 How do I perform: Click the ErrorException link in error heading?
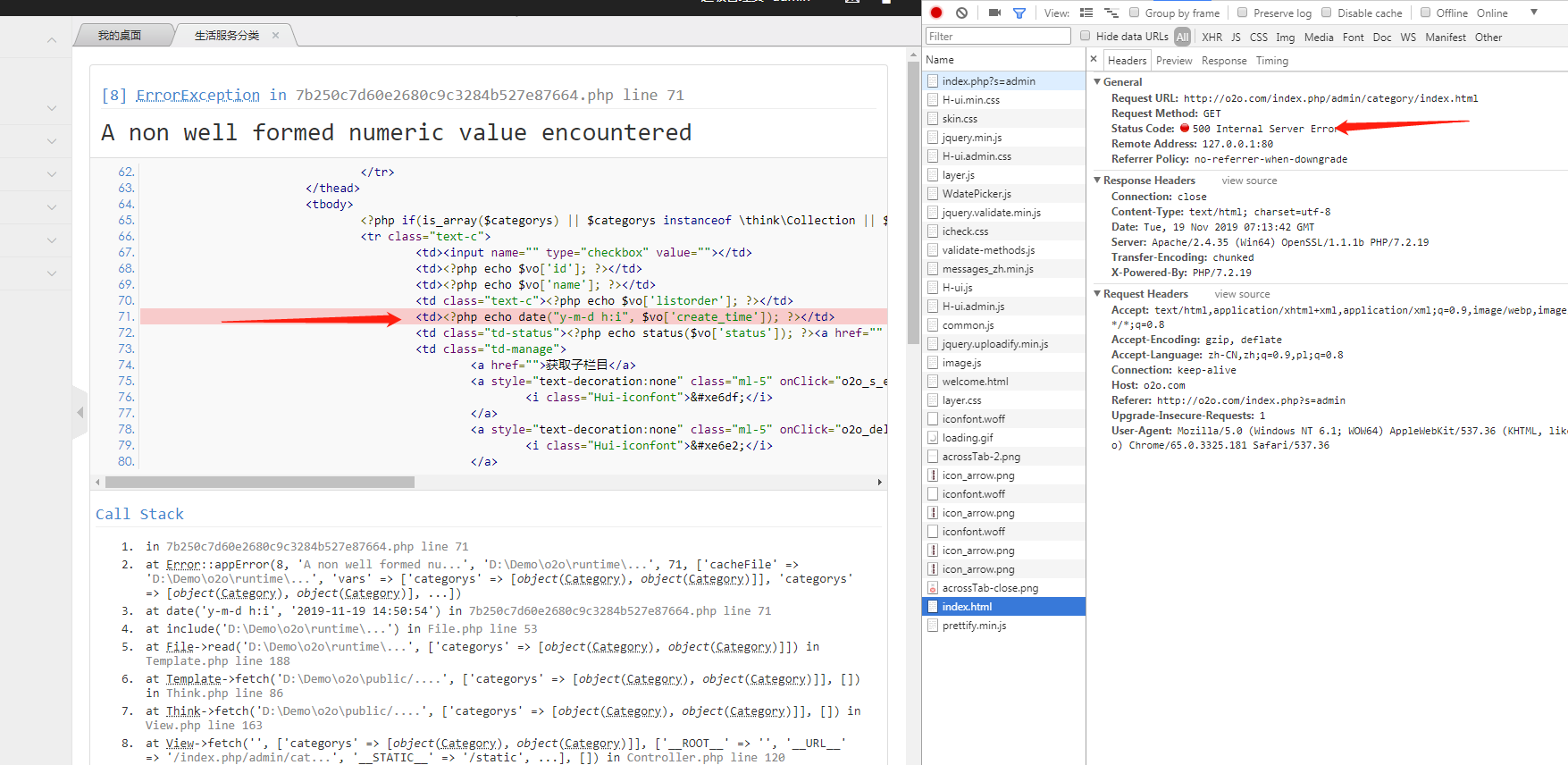(197, 95)
